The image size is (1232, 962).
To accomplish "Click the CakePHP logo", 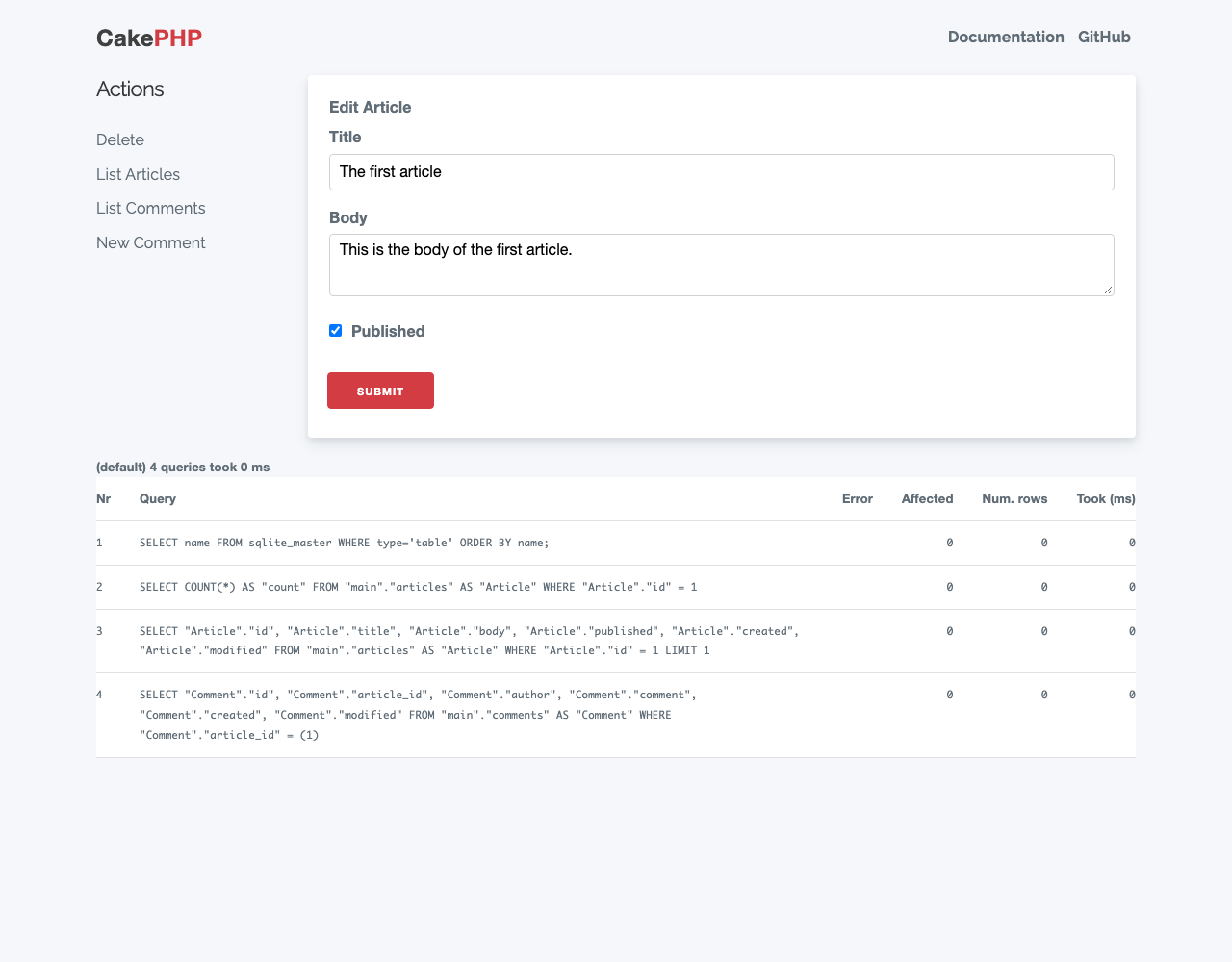I will point(149,38).
